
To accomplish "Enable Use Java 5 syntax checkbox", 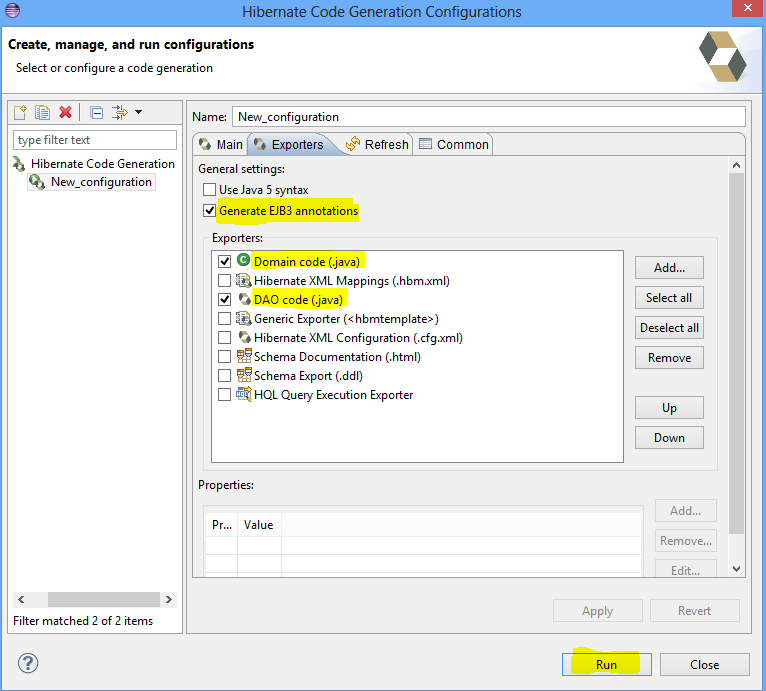I will [x=210, y=189].
